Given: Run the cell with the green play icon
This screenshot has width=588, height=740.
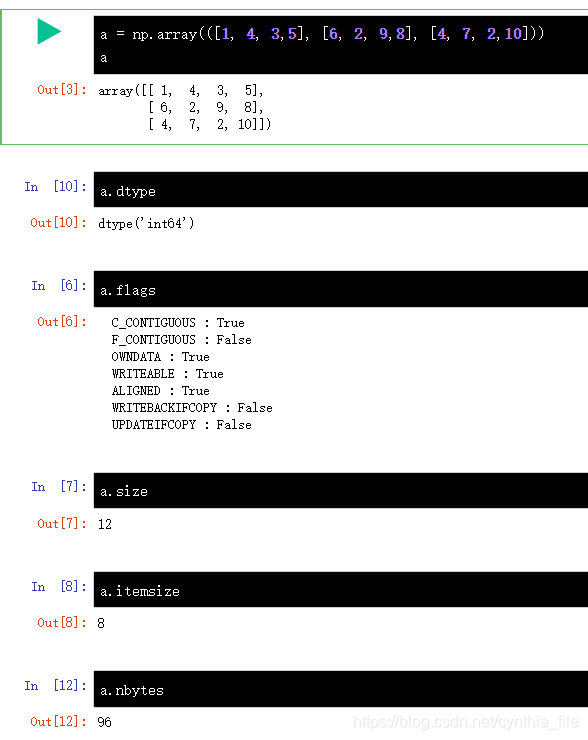Looking at the screenshot, I should pyautogui.click(x=49, y=31).
